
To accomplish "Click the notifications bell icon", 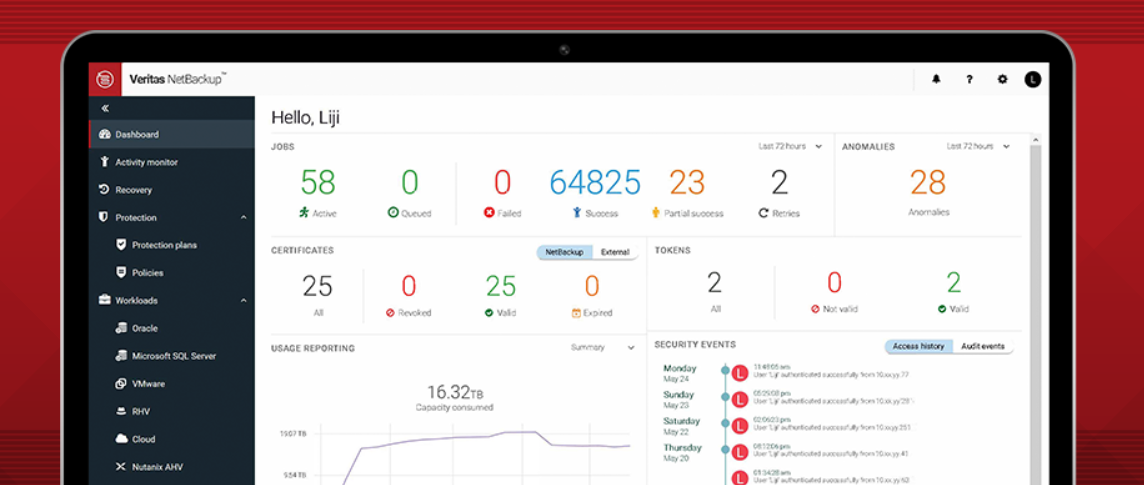I will tap(936, 80).
